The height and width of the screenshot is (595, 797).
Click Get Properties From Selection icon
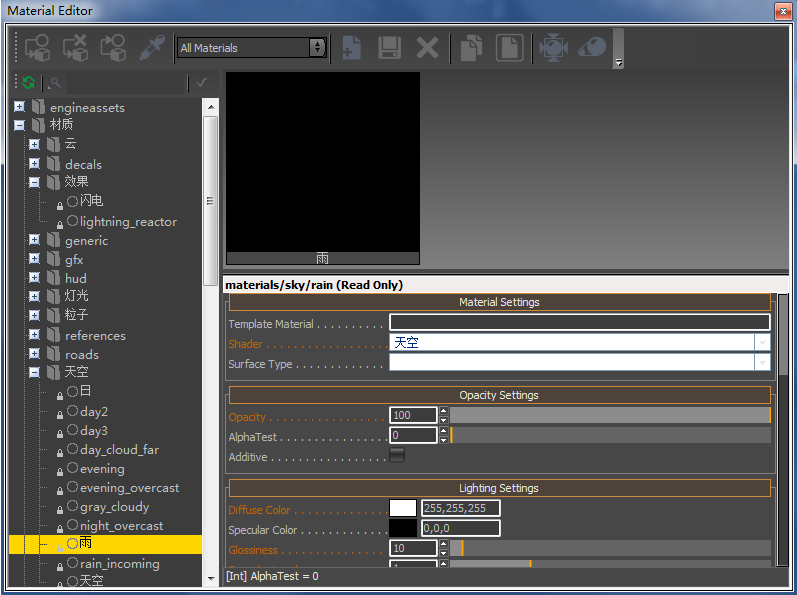coord(113,48)
